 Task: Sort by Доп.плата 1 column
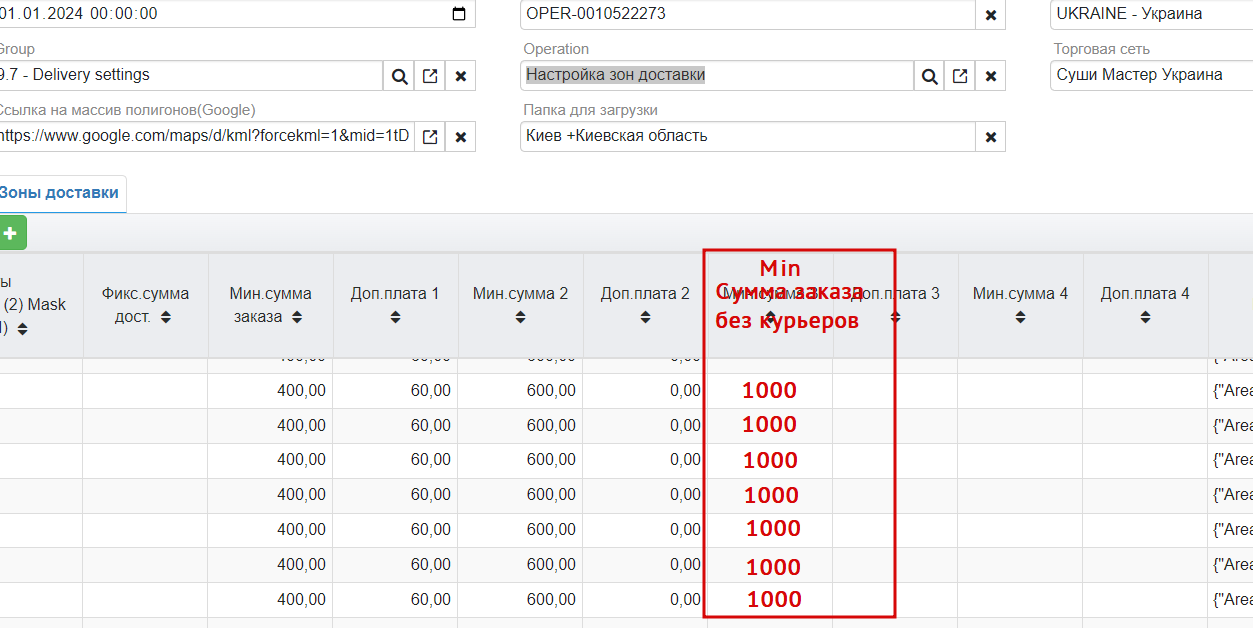[395, 317]
